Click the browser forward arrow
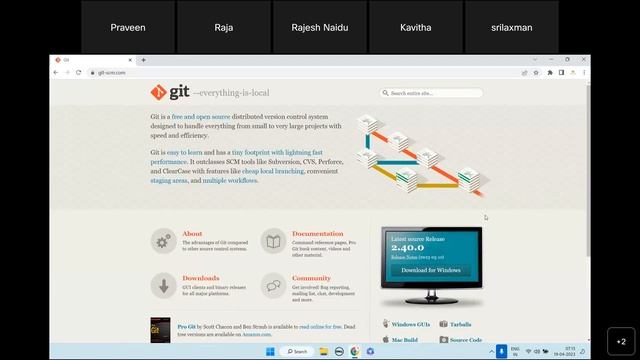Screen dimensions: 640x360 click(67, 73)
